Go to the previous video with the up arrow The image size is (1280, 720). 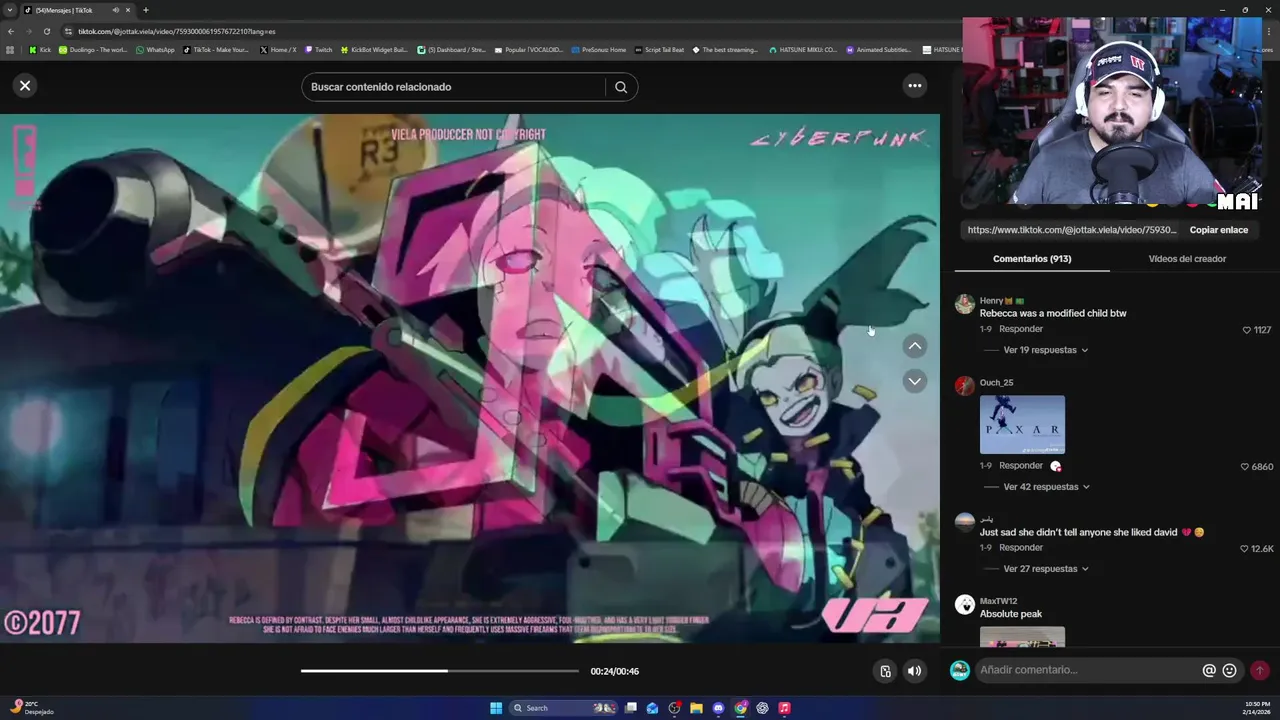click(x=914, y=346)
